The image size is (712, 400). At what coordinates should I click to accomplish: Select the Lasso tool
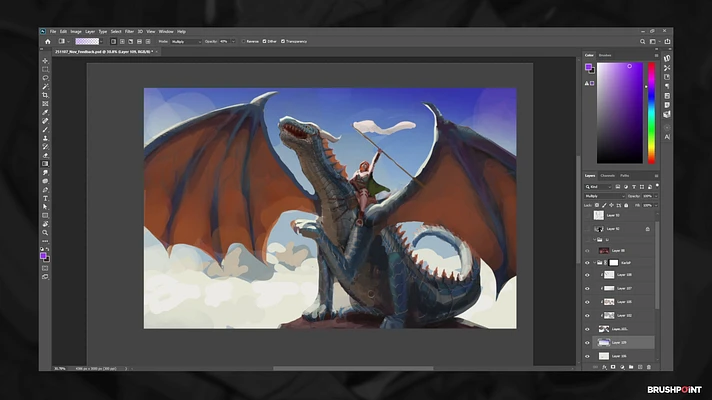pos(45,78)
